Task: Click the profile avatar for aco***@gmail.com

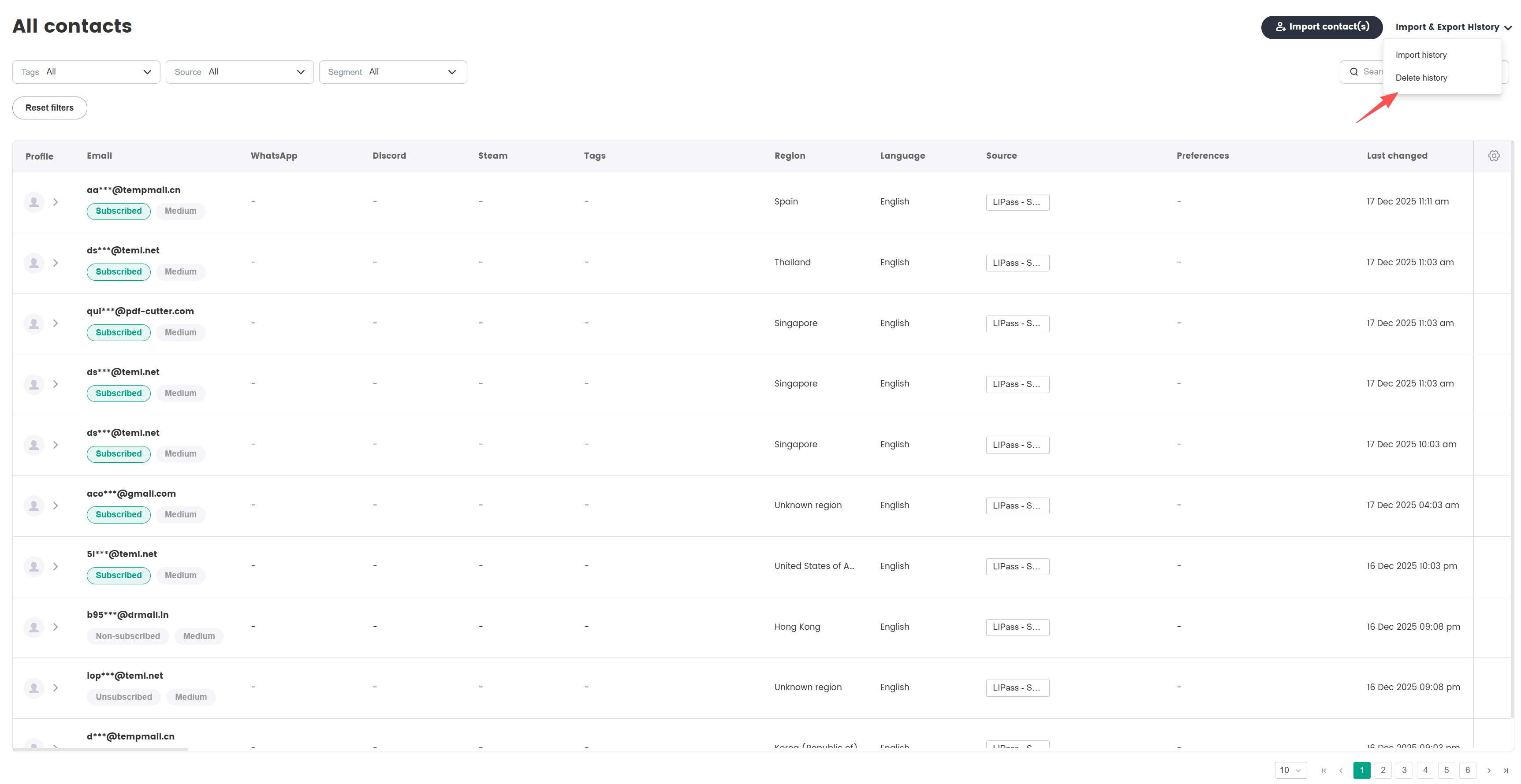Action: tap(34, 505)
